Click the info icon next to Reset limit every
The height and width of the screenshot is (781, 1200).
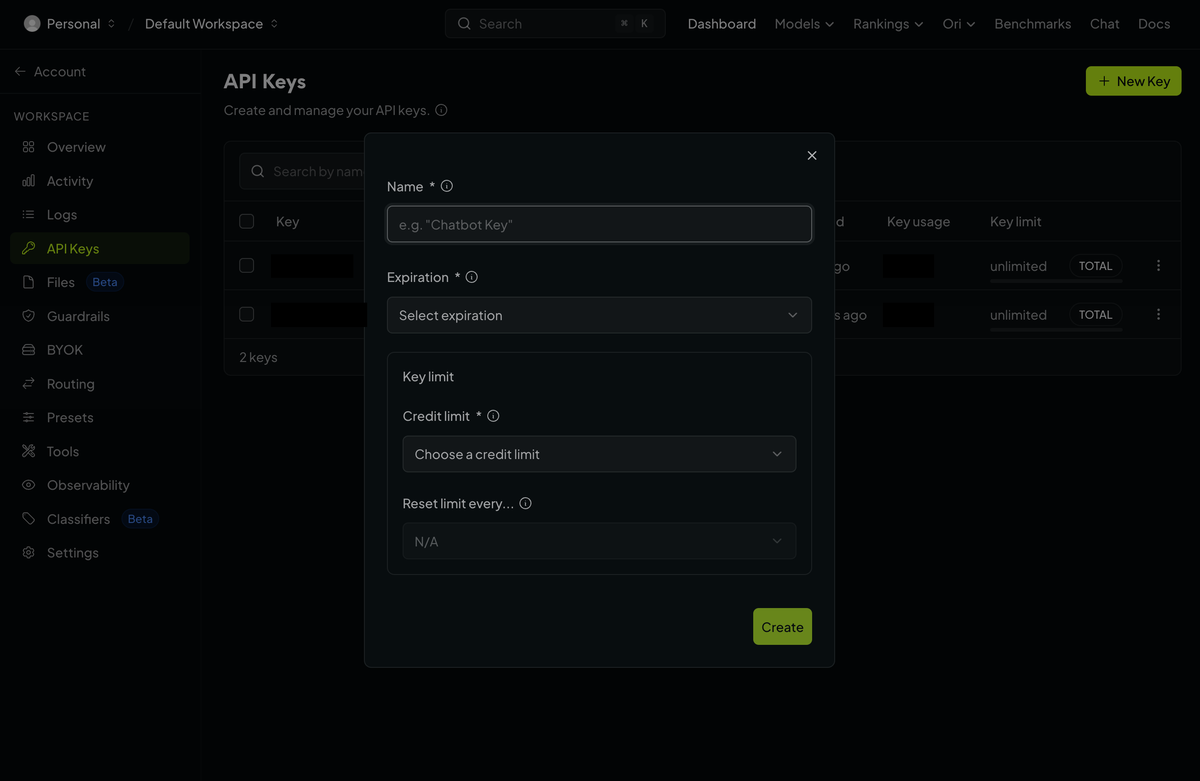(525, 503)
